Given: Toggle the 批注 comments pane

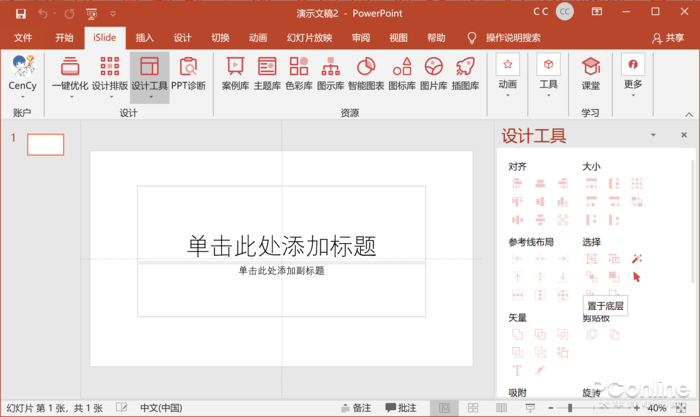Looking at the screenshot, I should click(400, 408).
